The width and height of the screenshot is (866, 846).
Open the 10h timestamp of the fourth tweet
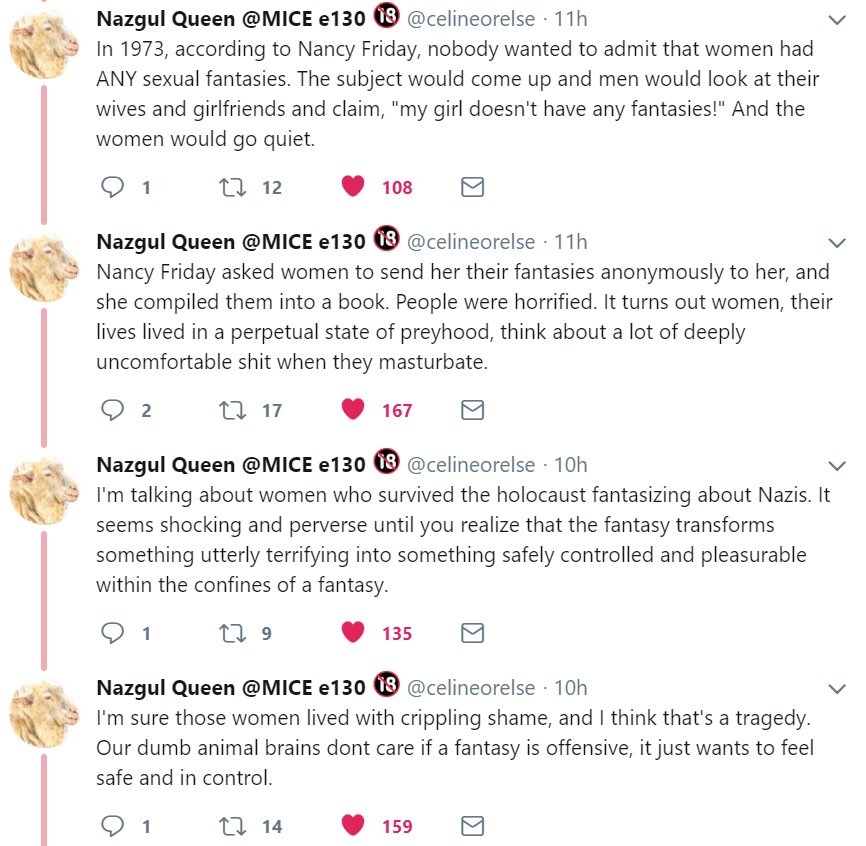(x=570, y=688)
